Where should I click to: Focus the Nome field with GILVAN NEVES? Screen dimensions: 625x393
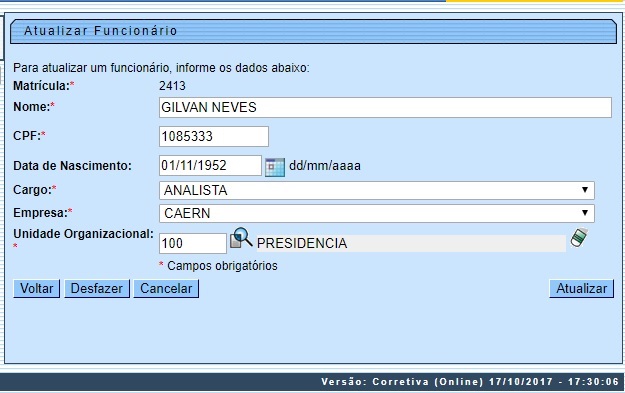tap(385, 108)
